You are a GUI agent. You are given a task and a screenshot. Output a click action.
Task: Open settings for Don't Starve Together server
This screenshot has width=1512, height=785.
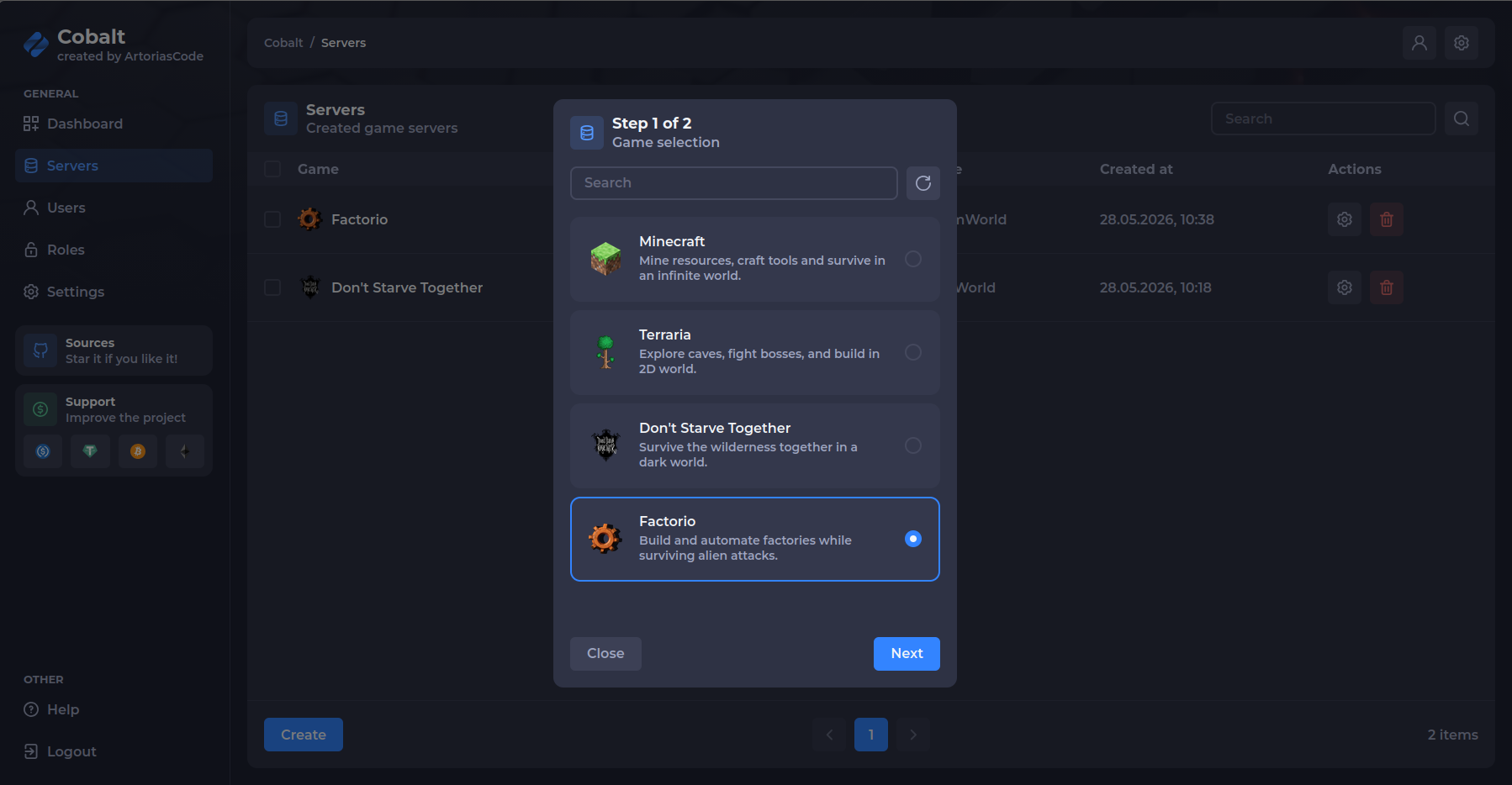pos(1345,287)
